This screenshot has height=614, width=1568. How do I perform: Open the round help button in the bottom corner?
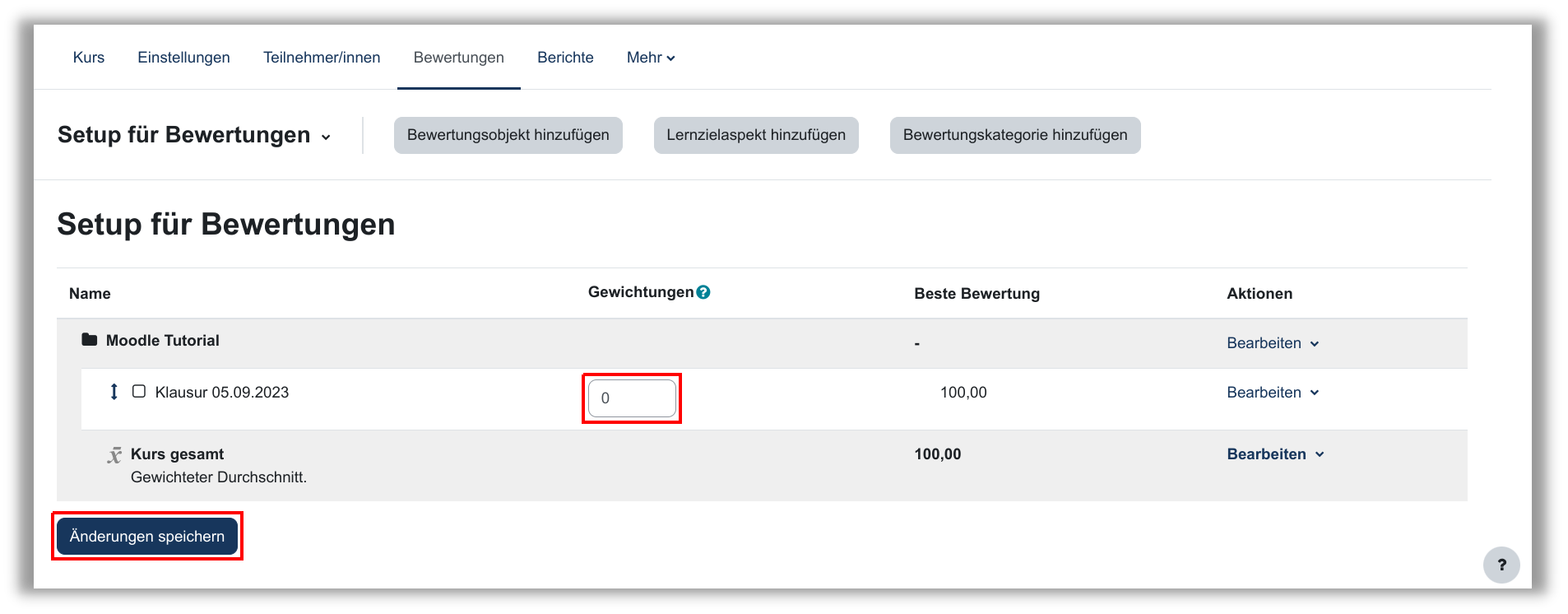(1501, 565)
